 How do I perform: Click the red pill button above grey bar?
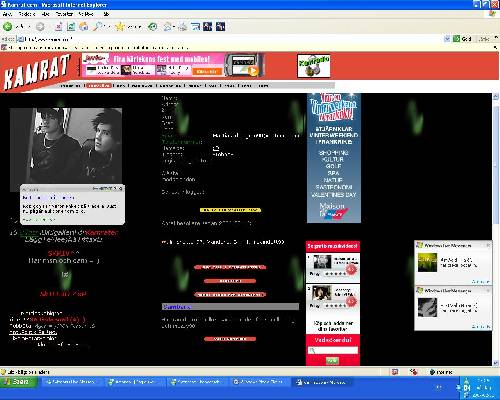(x=230, y=295)
